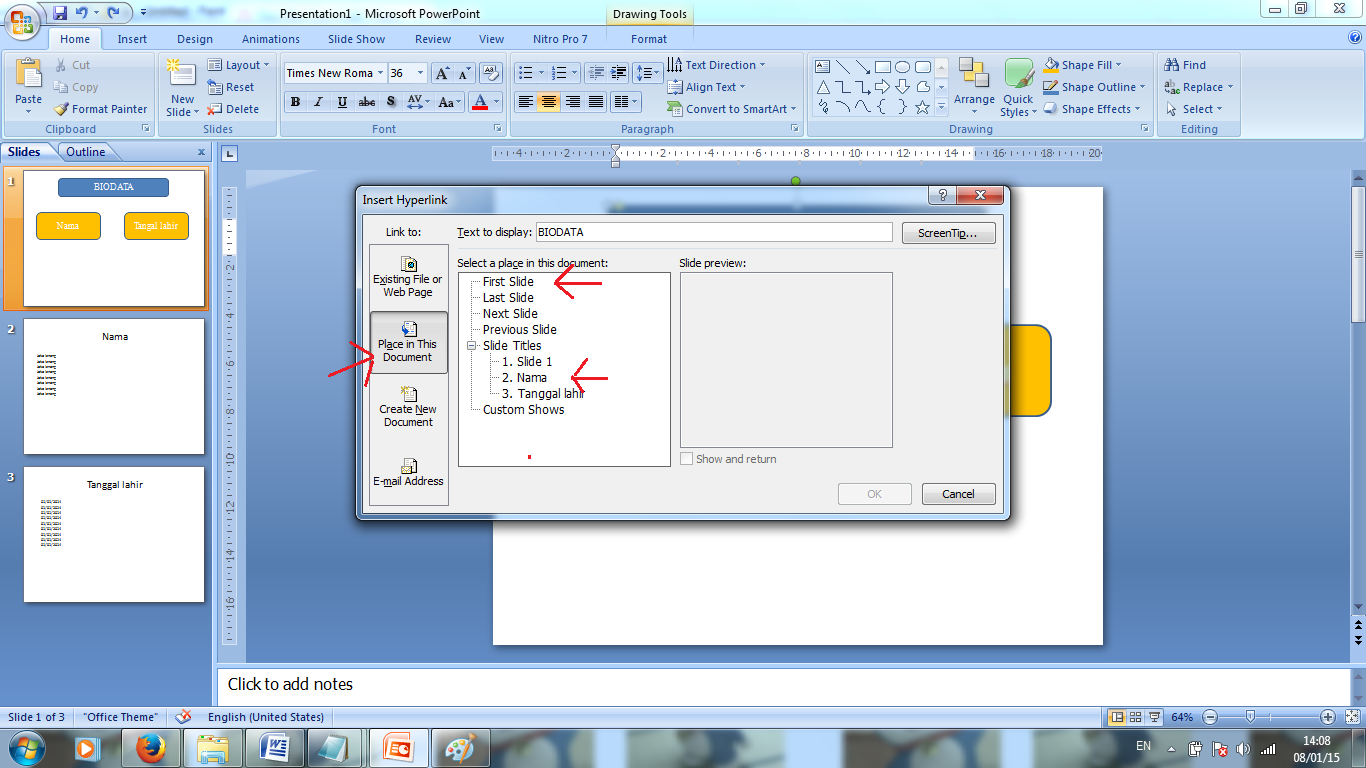Click the ScreenTip button
Image resolution: width=1366 pixels, height=768 pixels.
947,232
